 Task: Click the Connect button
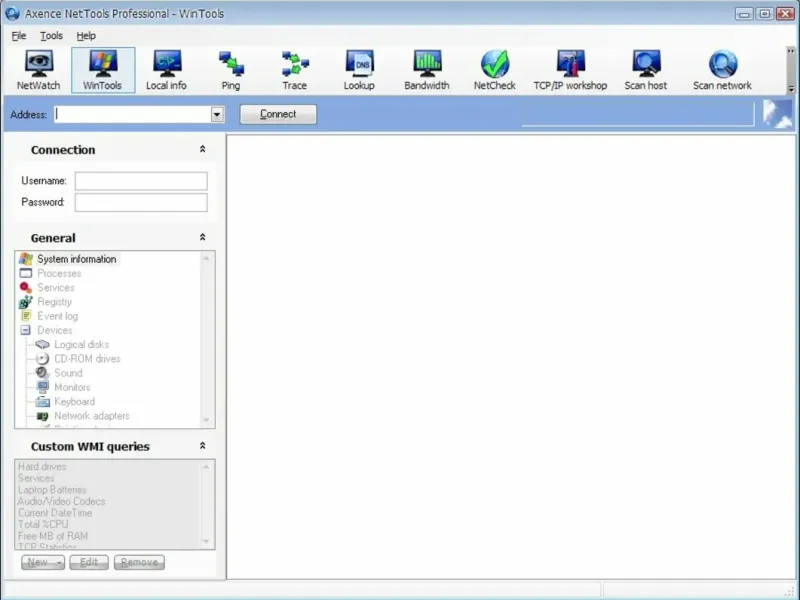tap(278, 114)
